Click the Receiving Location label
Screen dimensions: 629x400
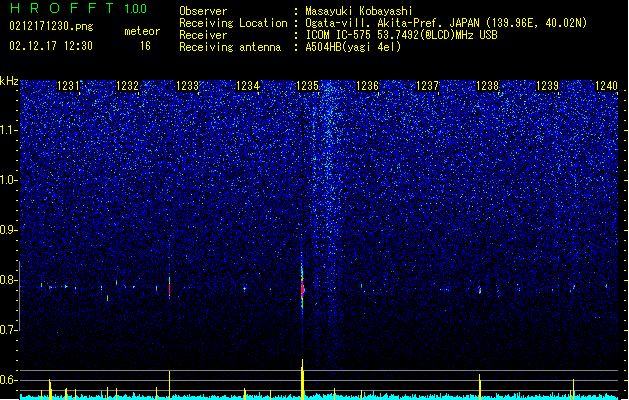233,23
